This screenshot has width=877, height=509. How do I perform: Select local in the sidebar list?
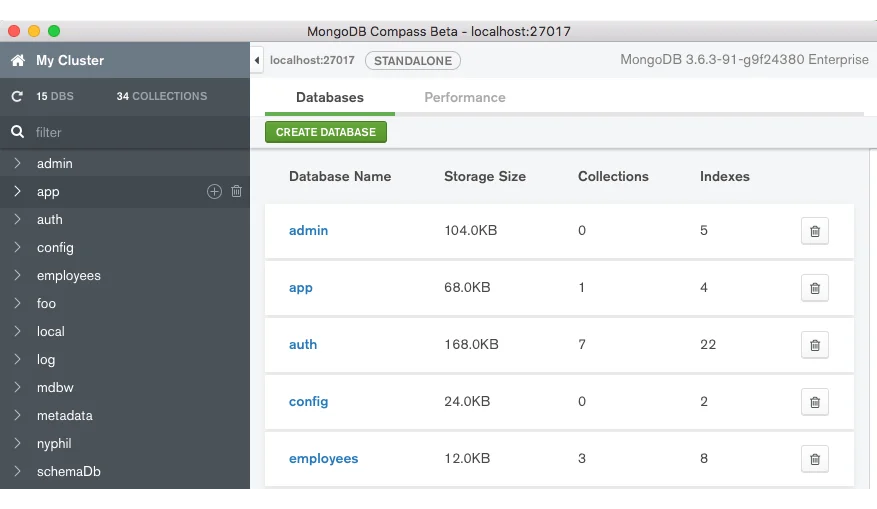tap(51, 331)
